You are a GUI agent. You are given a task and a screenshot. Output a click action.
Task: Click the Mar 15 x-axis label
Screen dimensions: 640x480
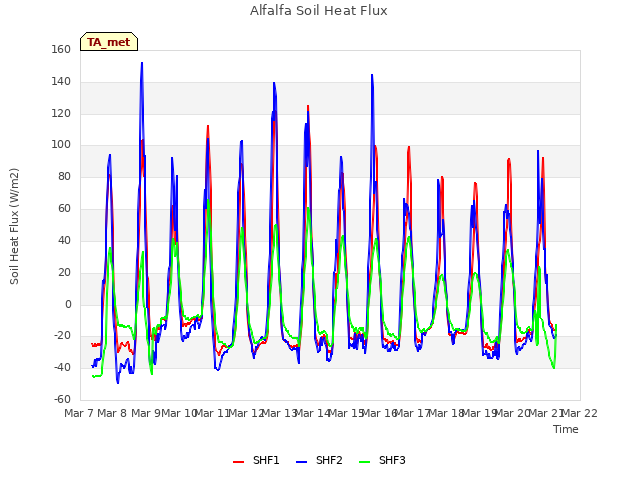pos(346,413)
